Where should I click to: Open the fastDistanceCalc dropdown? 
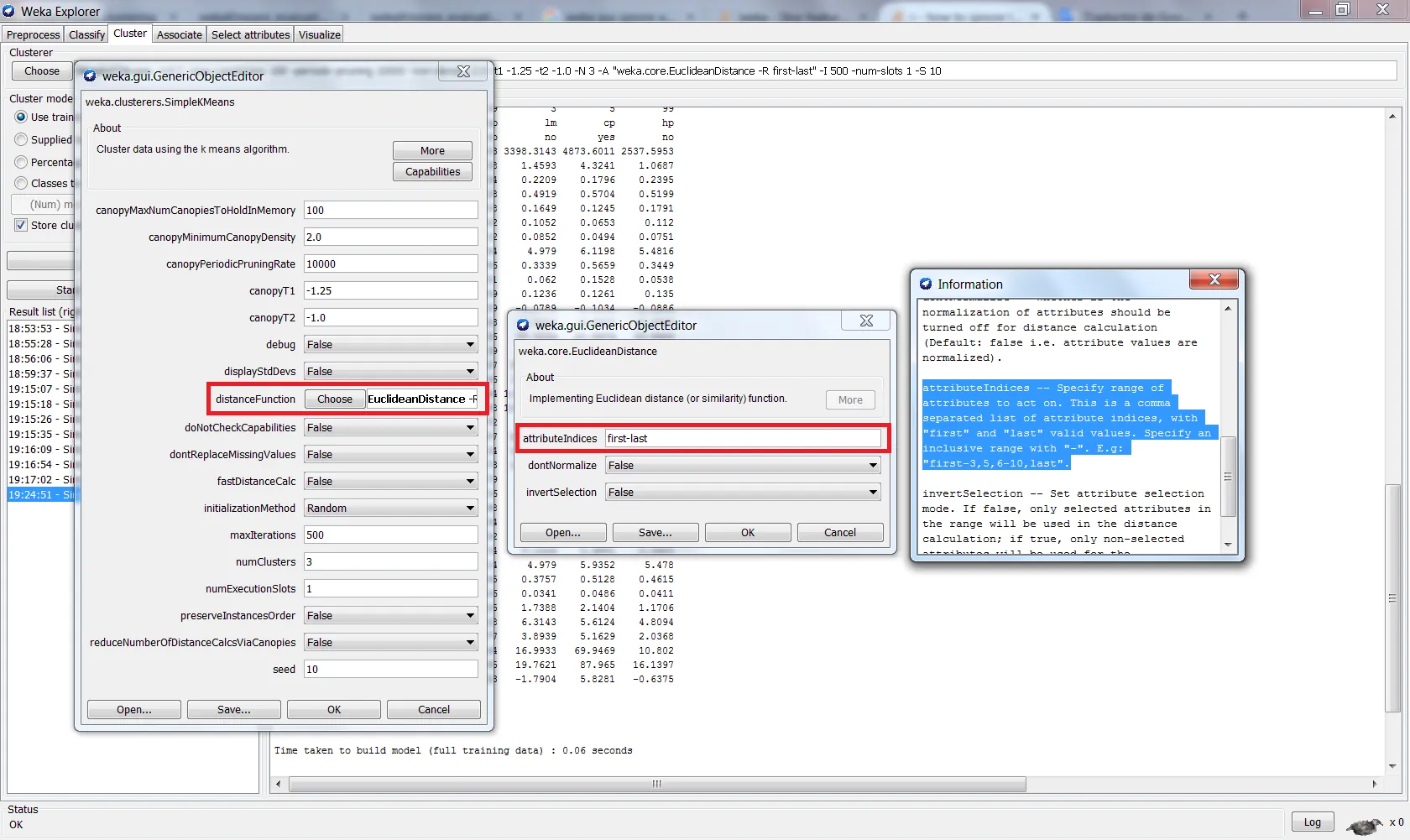391,481
